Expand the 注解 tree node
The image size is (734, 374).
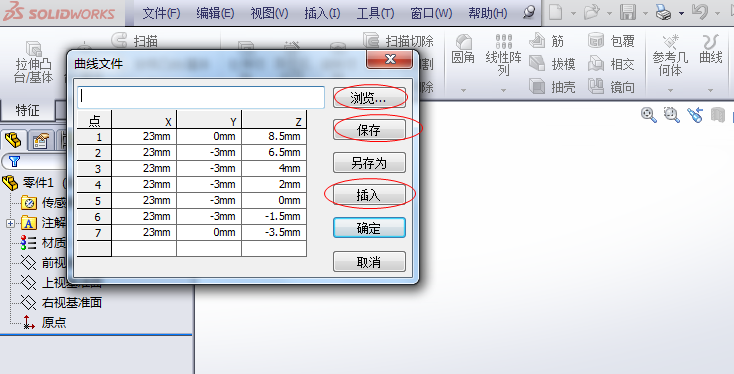[x=10, y=223]
